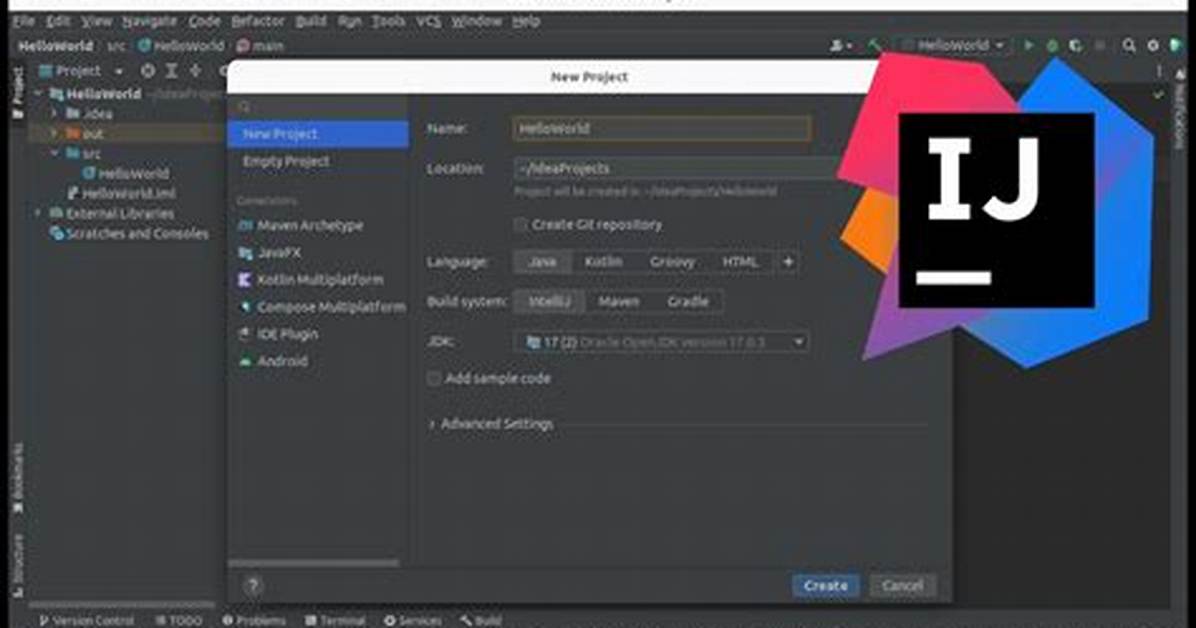Screen dimensions: 1196x628
Task: Click the Cancel button
Action: click(902, 586)
